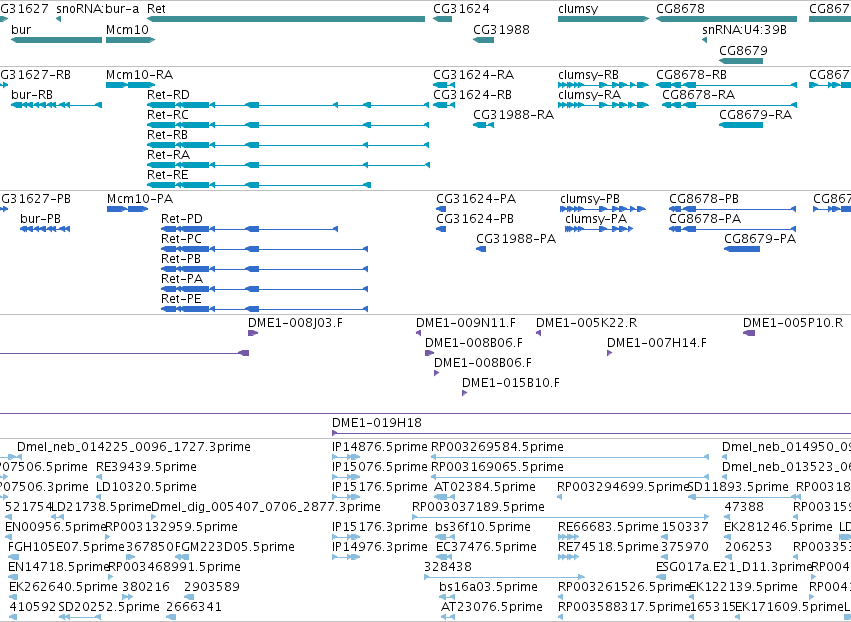
Task: Open protein label 'clumsy-PA'
Action: pyautogui.click(x=596, y=219)
